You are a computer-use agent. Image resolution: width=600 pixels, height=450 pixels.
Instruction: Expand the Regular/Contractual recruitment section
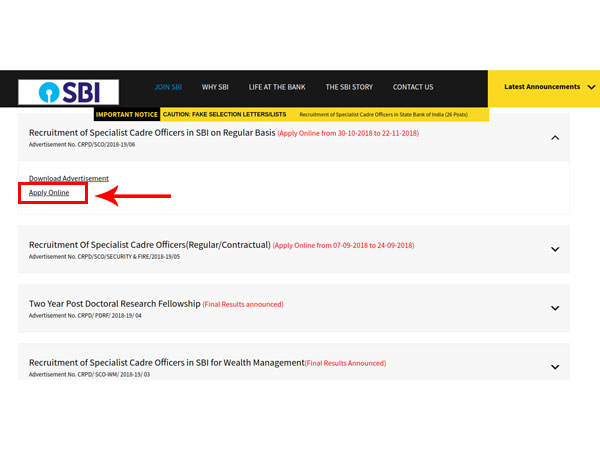click(555, 249)
